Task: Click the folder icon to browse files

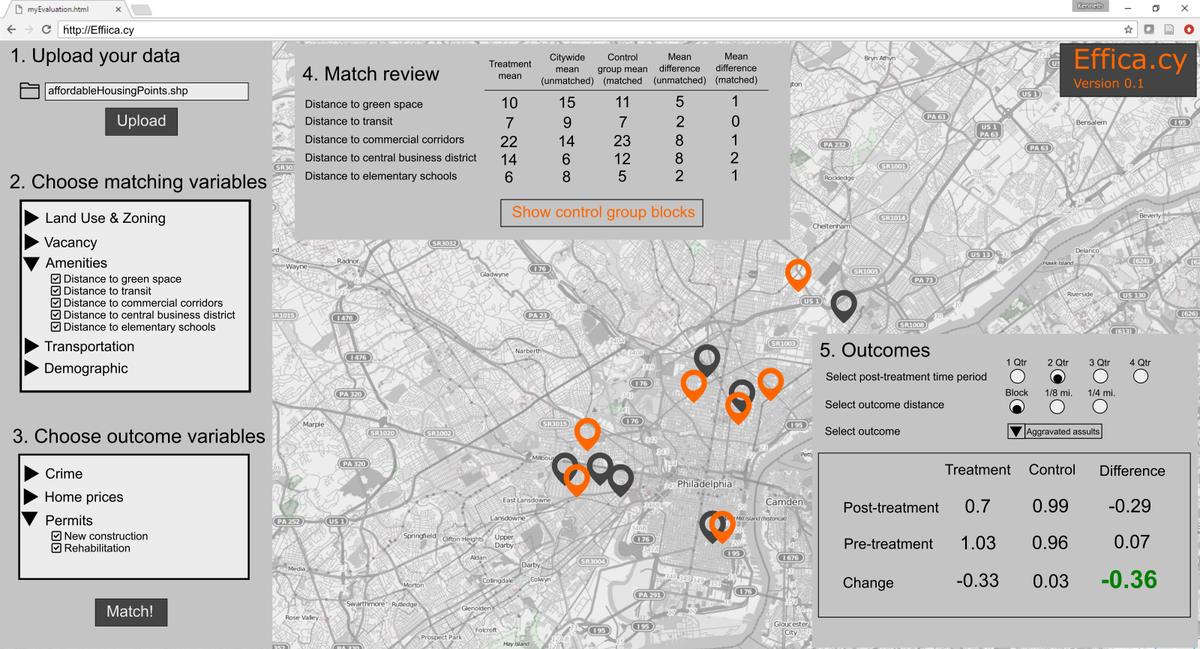Action: [29, 92]
